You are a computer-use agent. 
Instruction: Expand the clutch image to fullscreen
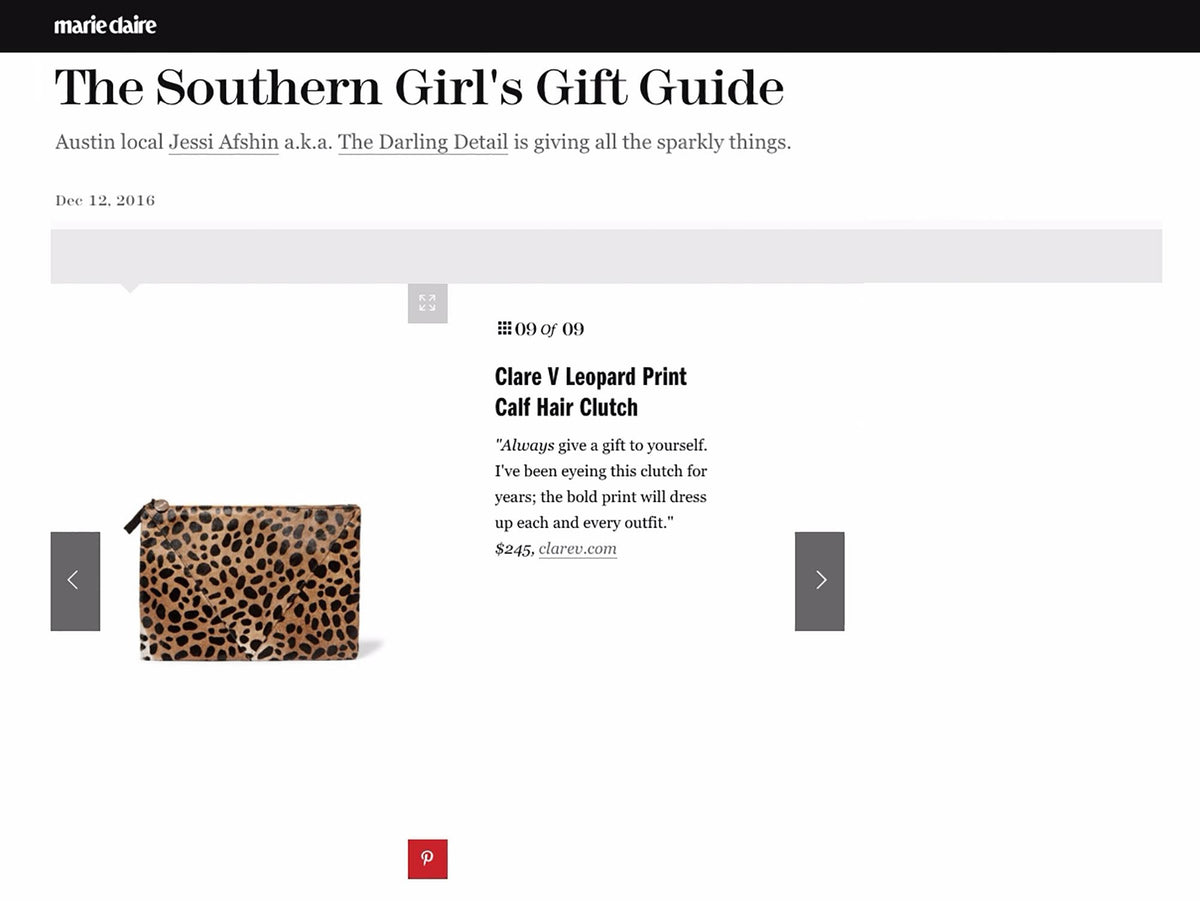(x=428, y=303)
